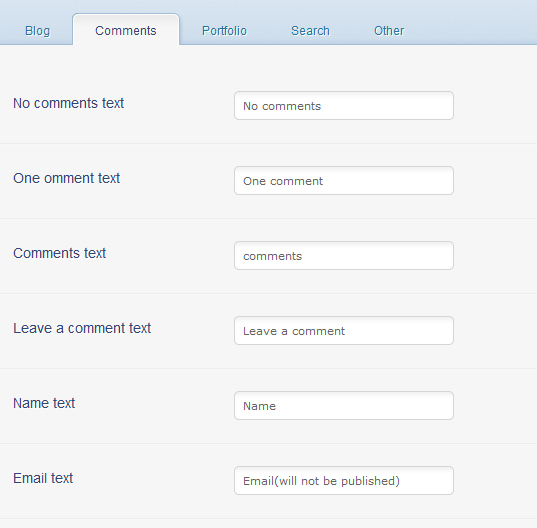Click the 'Leave a comment text' label

pos(82,328)
